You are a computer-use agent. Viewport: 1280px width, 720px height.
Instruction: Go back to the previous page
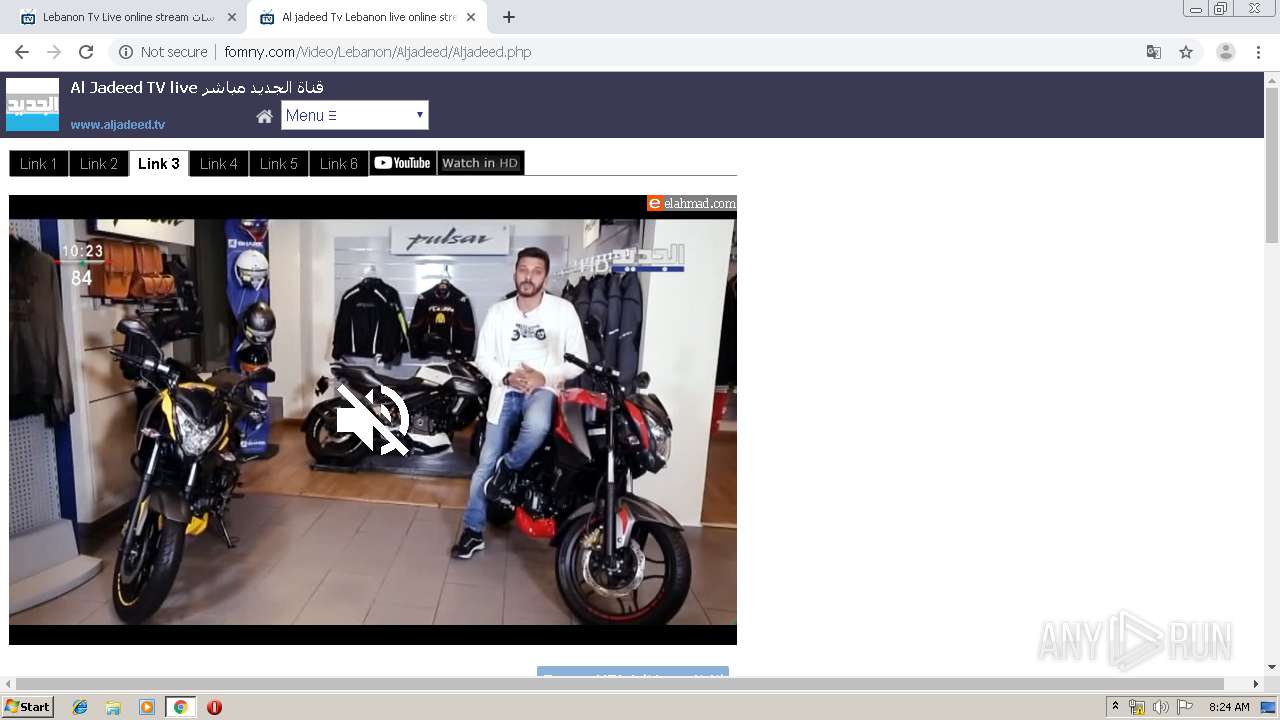pyautogui.click(x=22, y=52)
